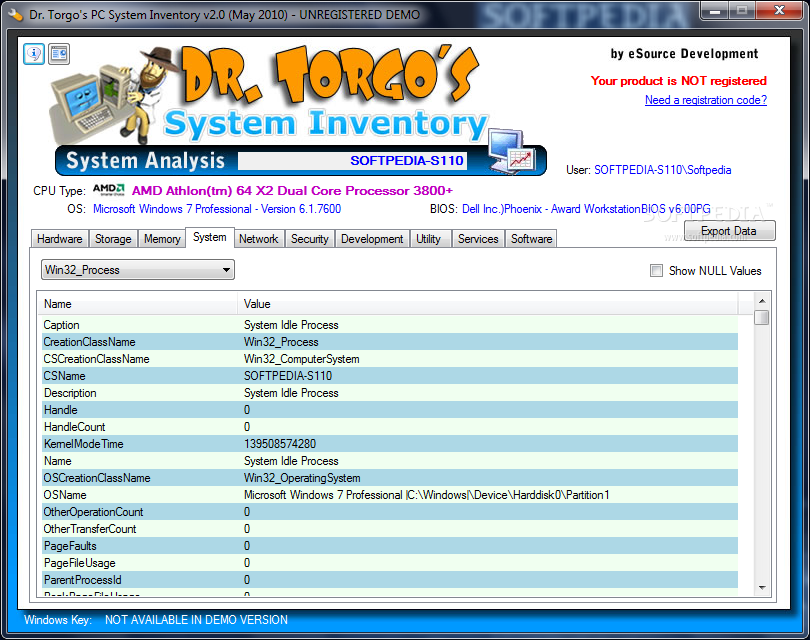810x640 pixels.
Task: Switch to the Storage tab
Action: point(113,239)
